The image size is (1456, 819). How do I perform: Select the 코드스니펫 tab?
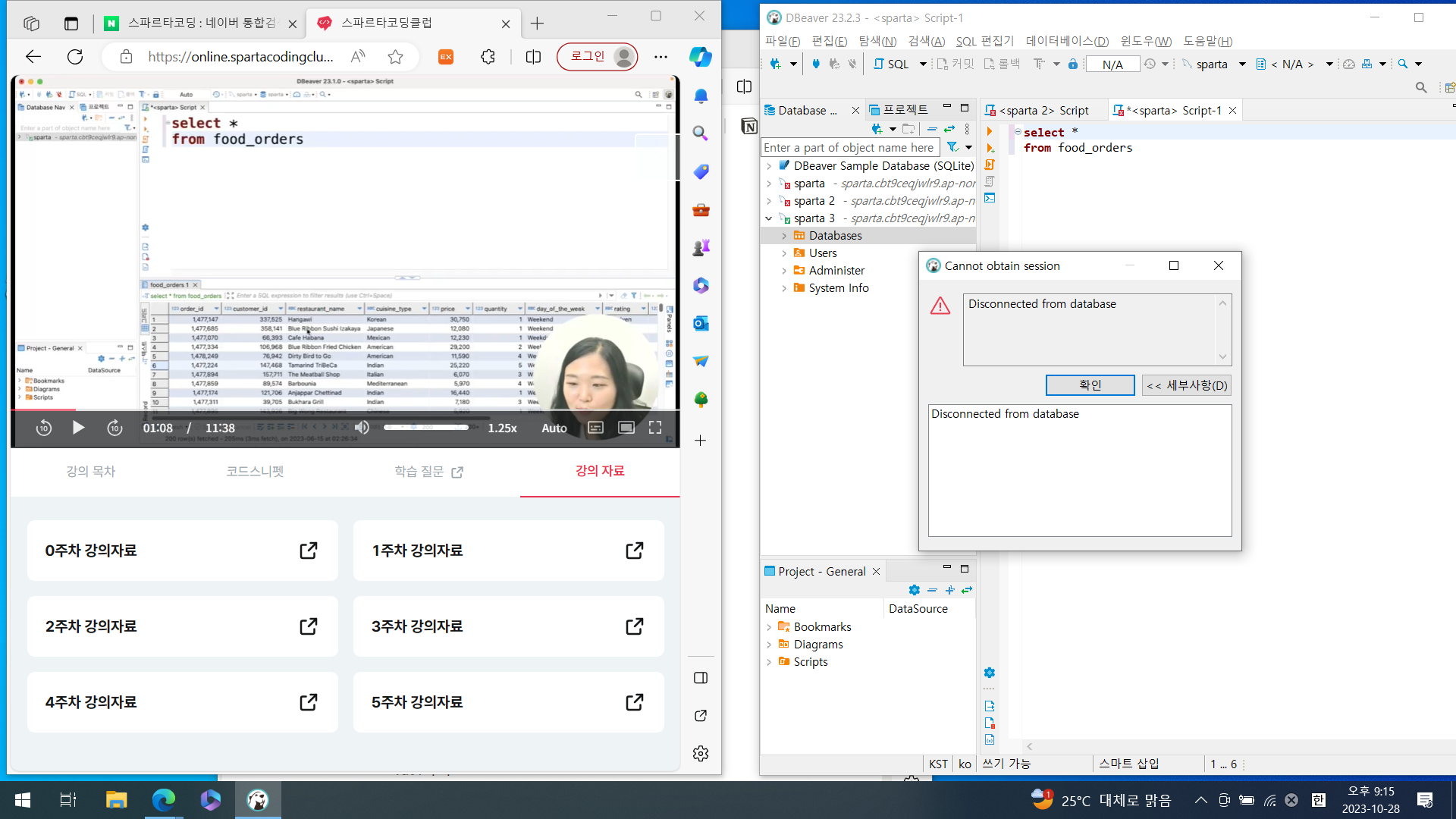click(x=255, y=472)
